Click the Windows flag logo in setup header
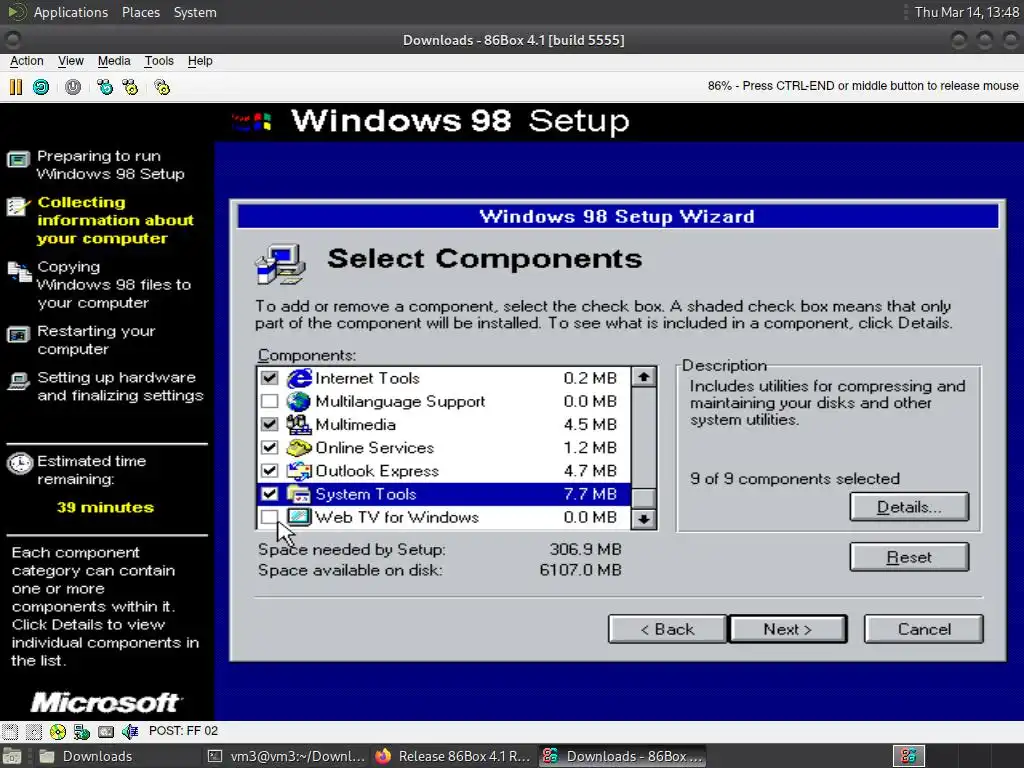This screenshot has height=768, width=1024. (x=251, y=121)
